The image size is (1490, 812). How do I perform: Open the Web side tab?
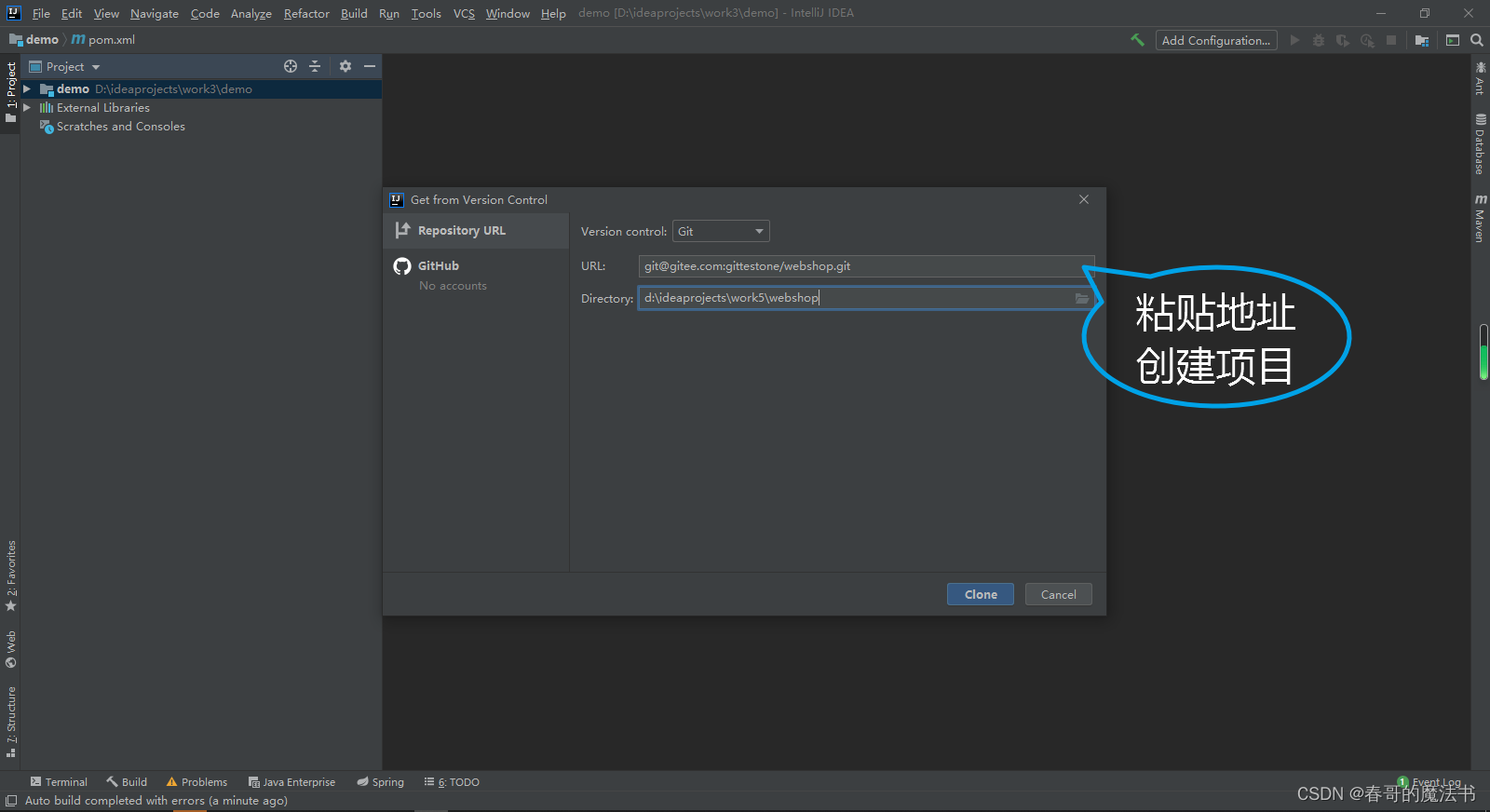[x=11, y=650]
